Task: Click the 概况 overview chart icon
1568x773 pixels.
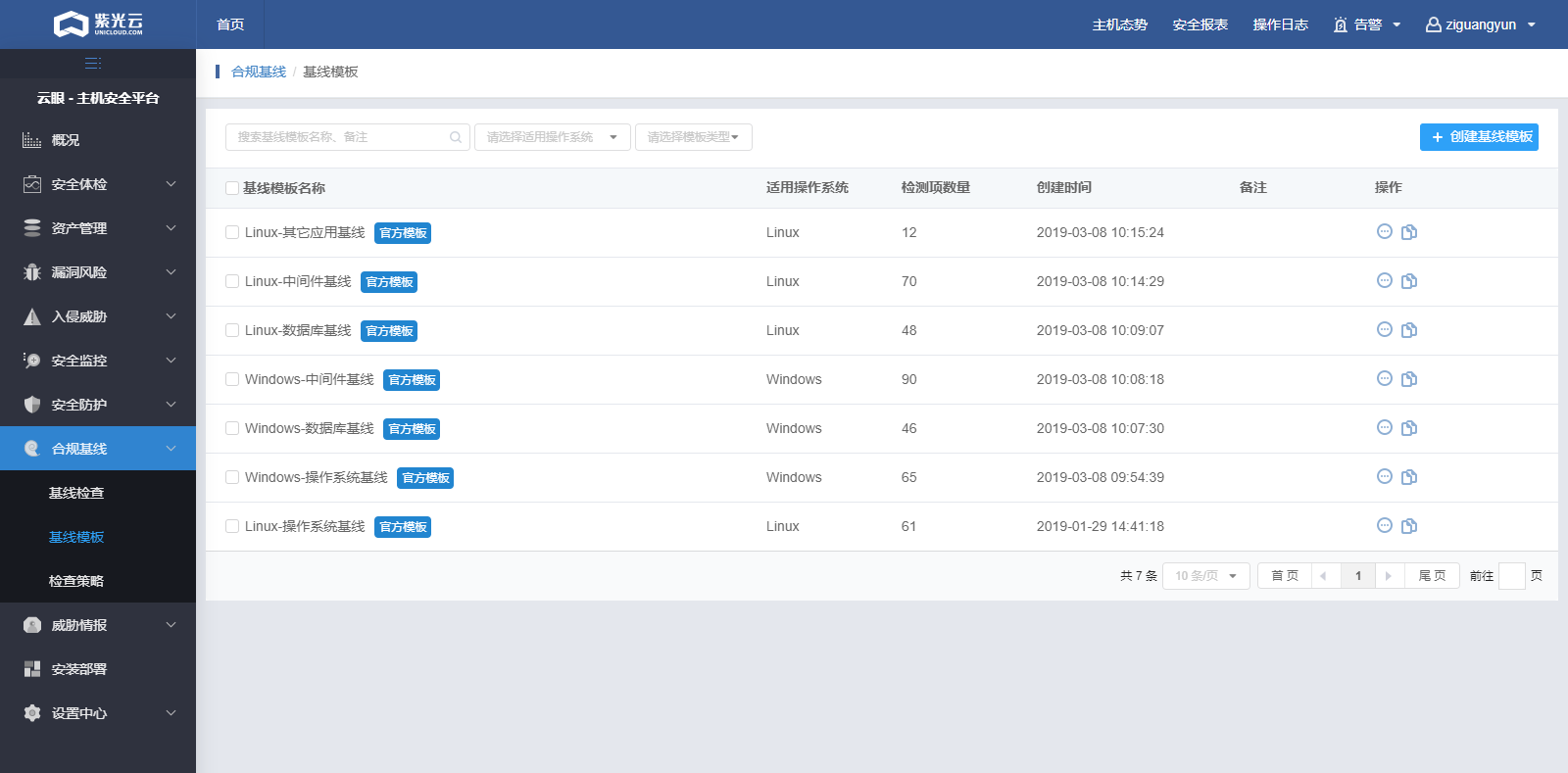Action: tap(32, 140)
